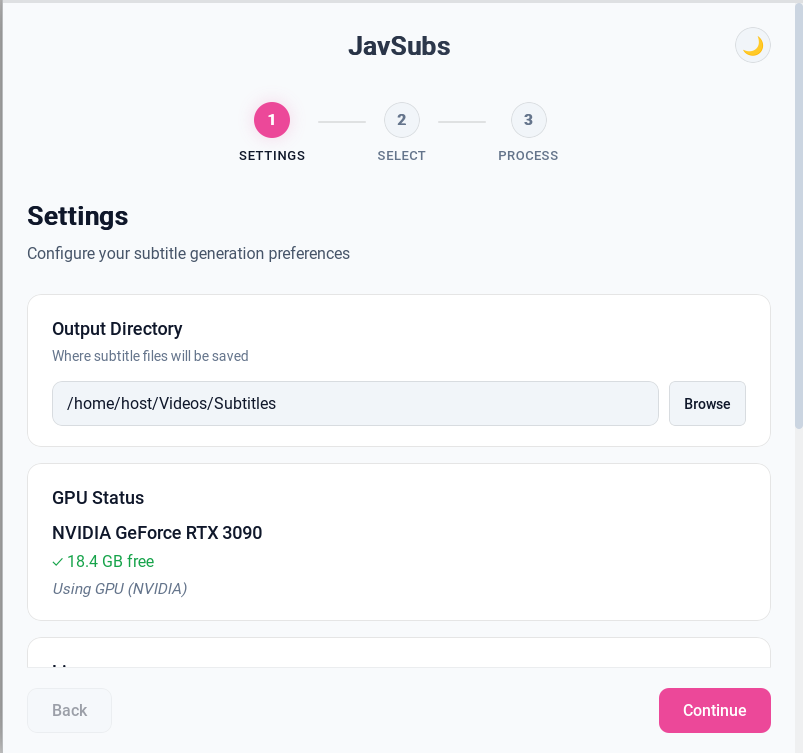The image size is (803, 753).
Task: Click the Using GPU (NVIDIA) text
Action: click(x=120, y=589)
